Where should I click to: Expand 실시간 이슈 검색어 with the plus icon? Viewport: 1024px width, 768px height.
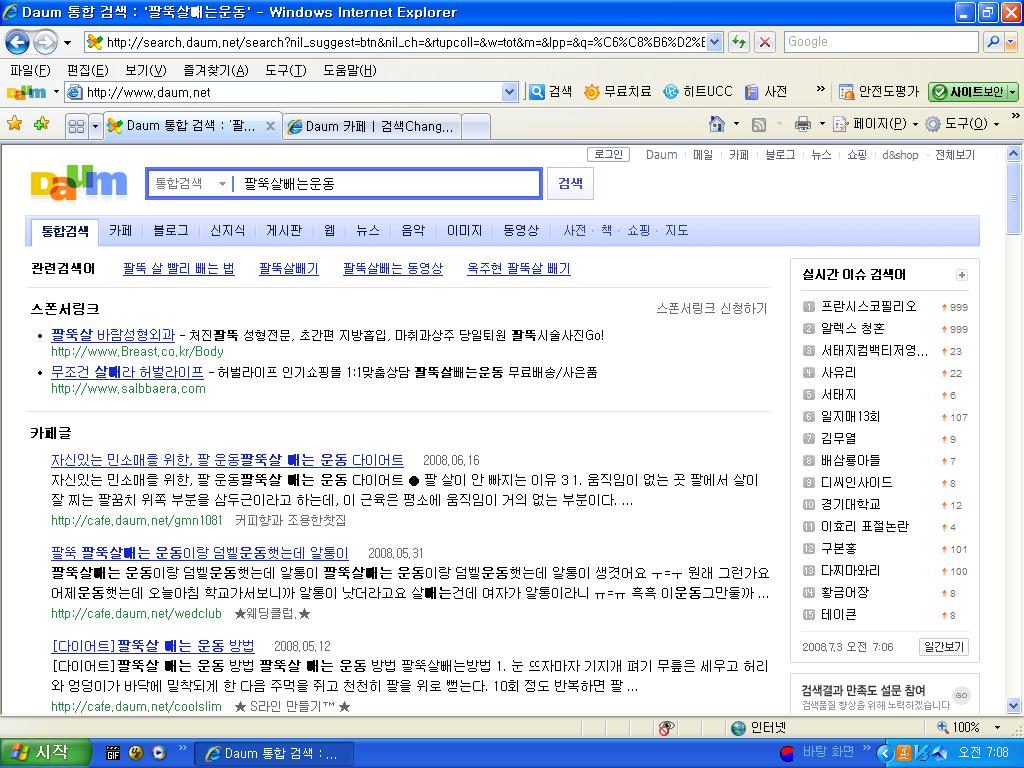tap(961, 275)
